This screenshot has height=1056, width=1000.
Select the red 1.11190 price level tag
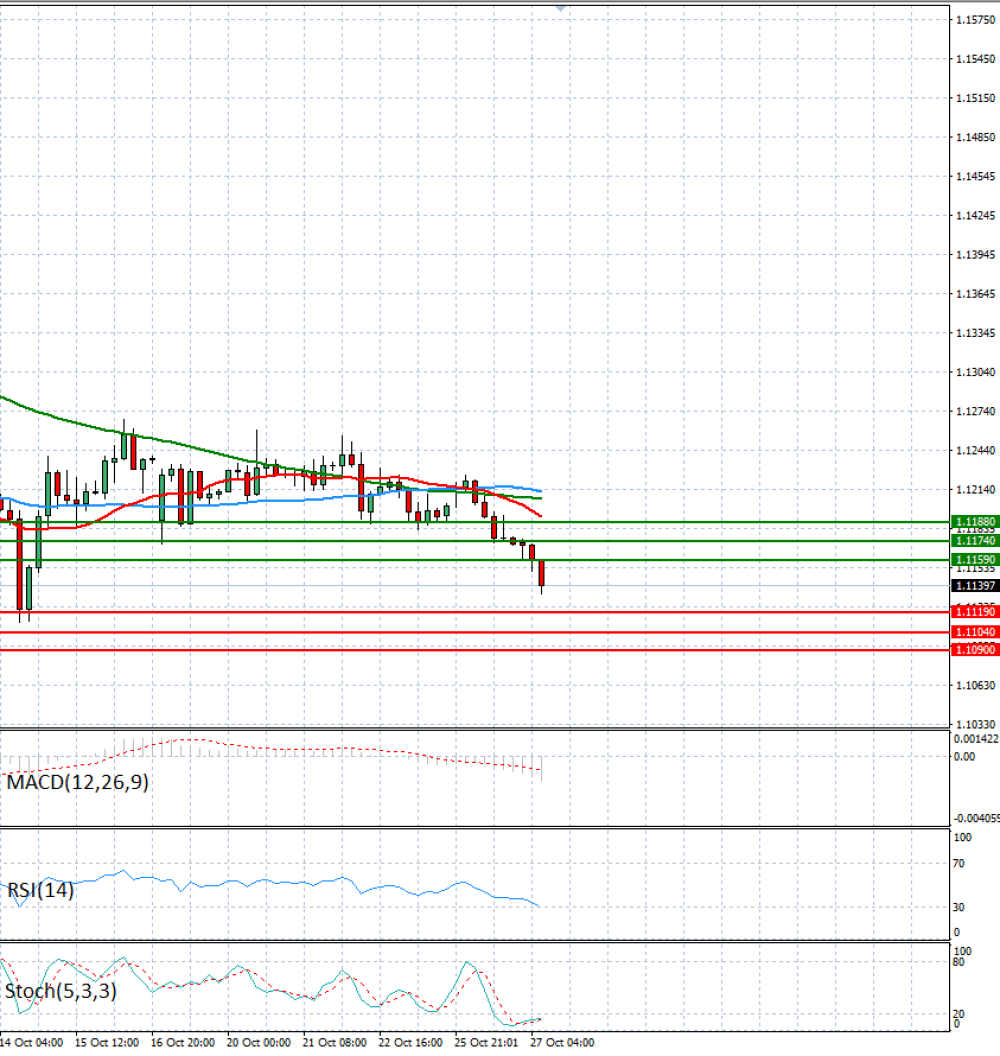click(x=975, y=612)
